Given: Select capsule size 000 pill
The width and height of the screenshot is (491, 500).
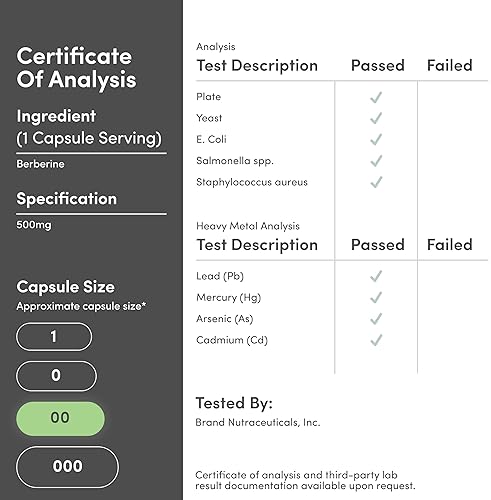Looking at the screenshot, I should tap(67, 467).
